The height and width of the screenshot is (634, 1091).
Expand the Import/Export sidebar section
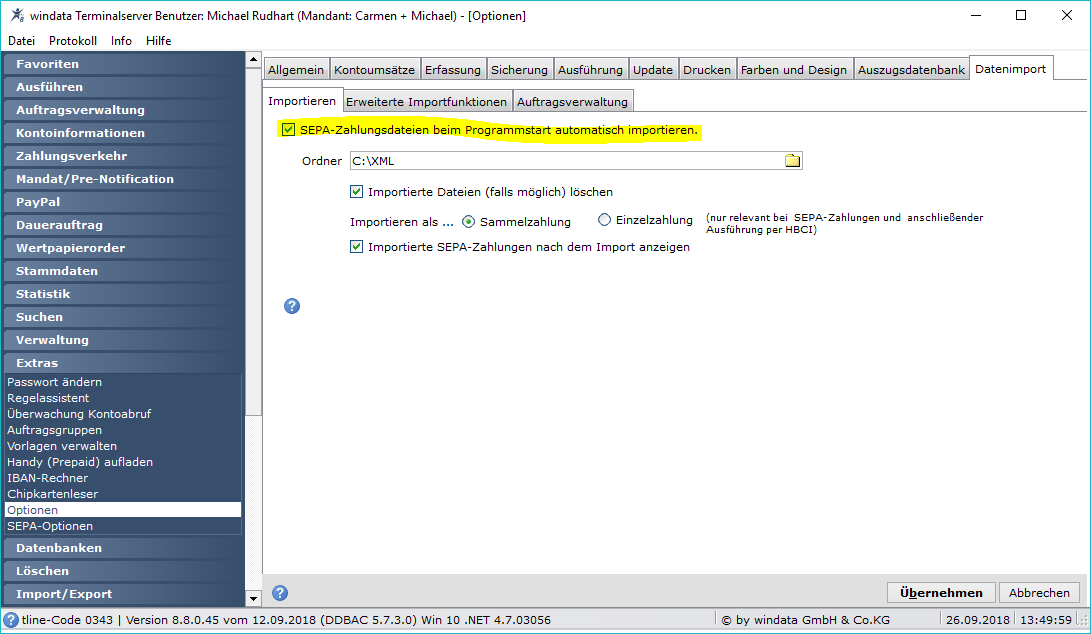[123, 594]
